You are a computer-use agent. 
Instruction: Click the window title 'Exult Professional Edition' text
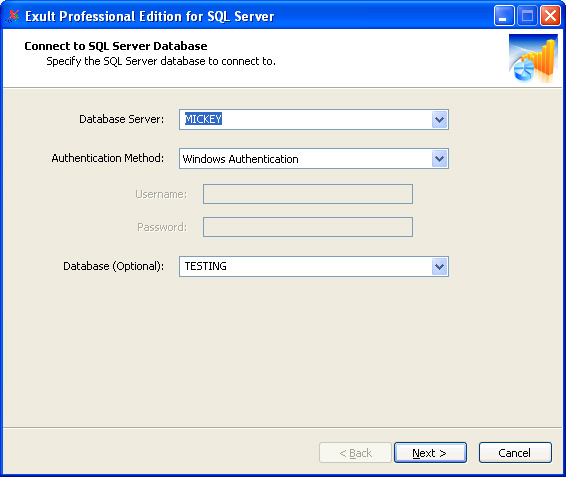point(150,16)
